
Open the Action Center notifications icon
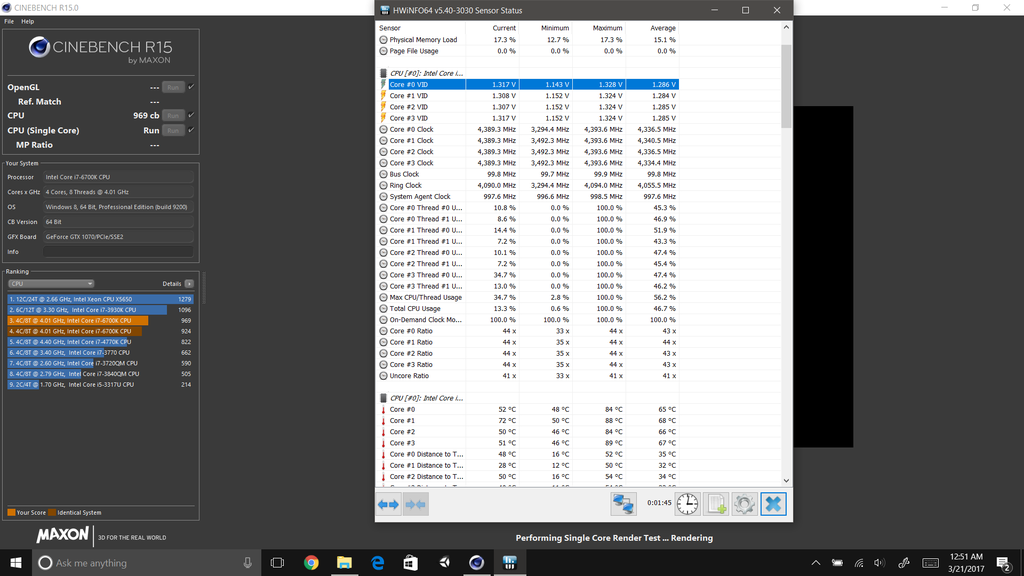coord(1004,563)
